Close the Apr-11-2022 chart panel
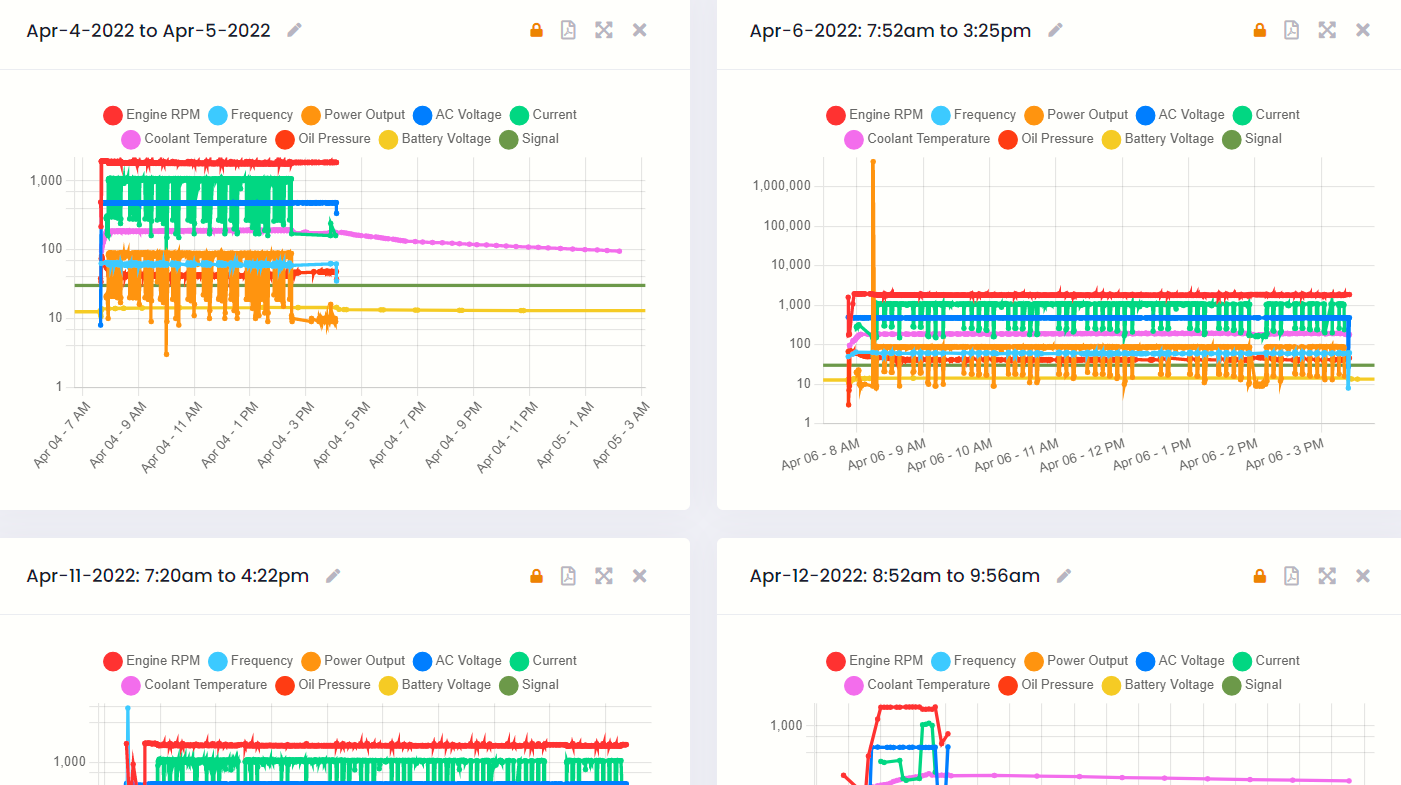 pos(640,576)
